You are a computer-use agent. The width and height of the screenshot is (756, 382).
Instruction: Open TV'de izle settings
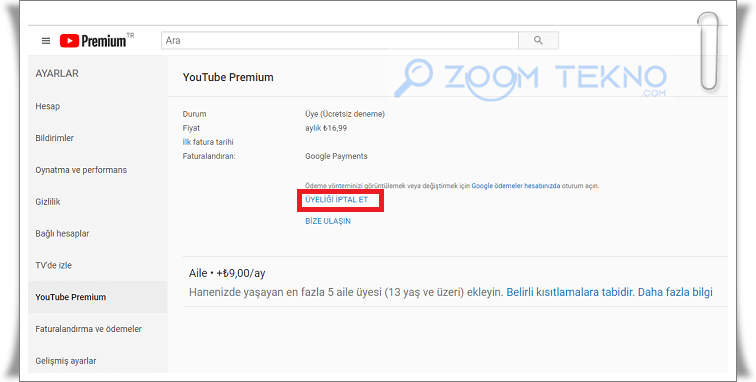pos(54,265)
